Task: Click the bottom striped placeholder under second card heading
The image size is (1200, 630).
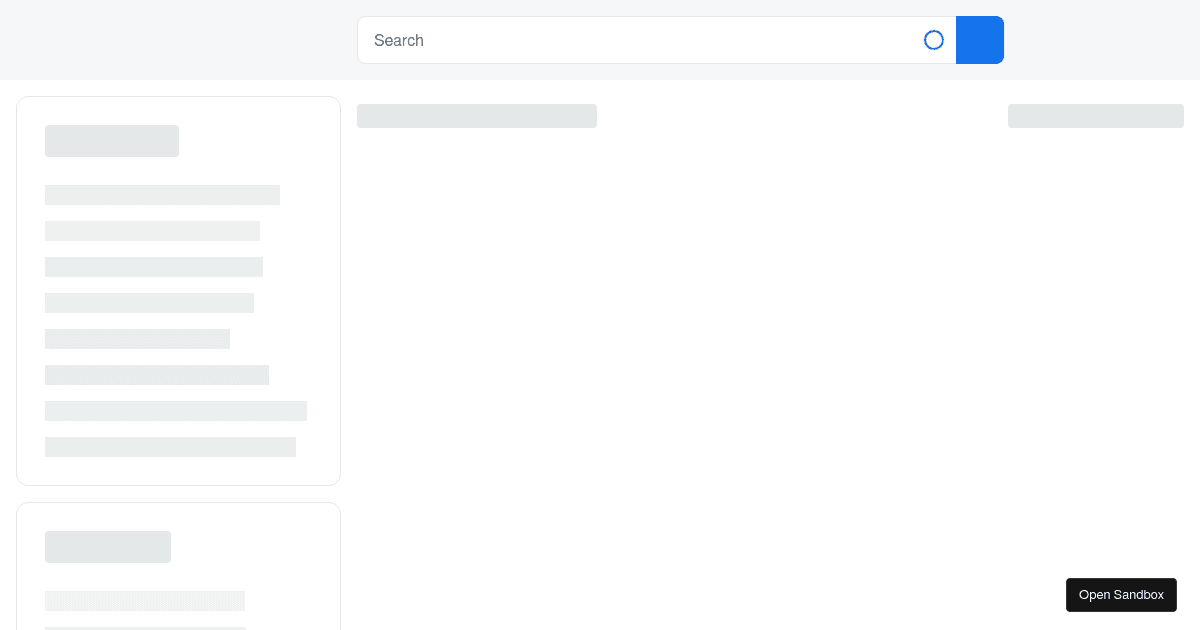Action: coord(145,628)
